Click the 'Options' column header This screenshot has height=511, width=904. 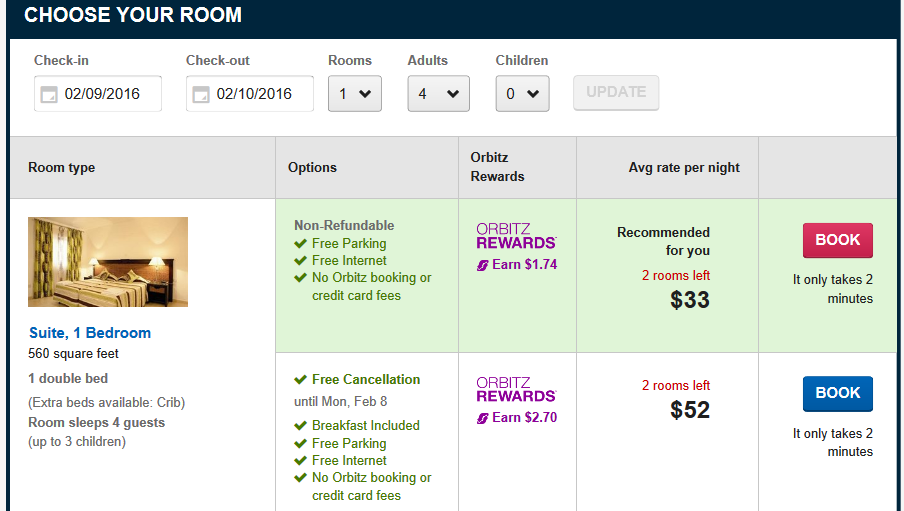[x=312, y=167]
